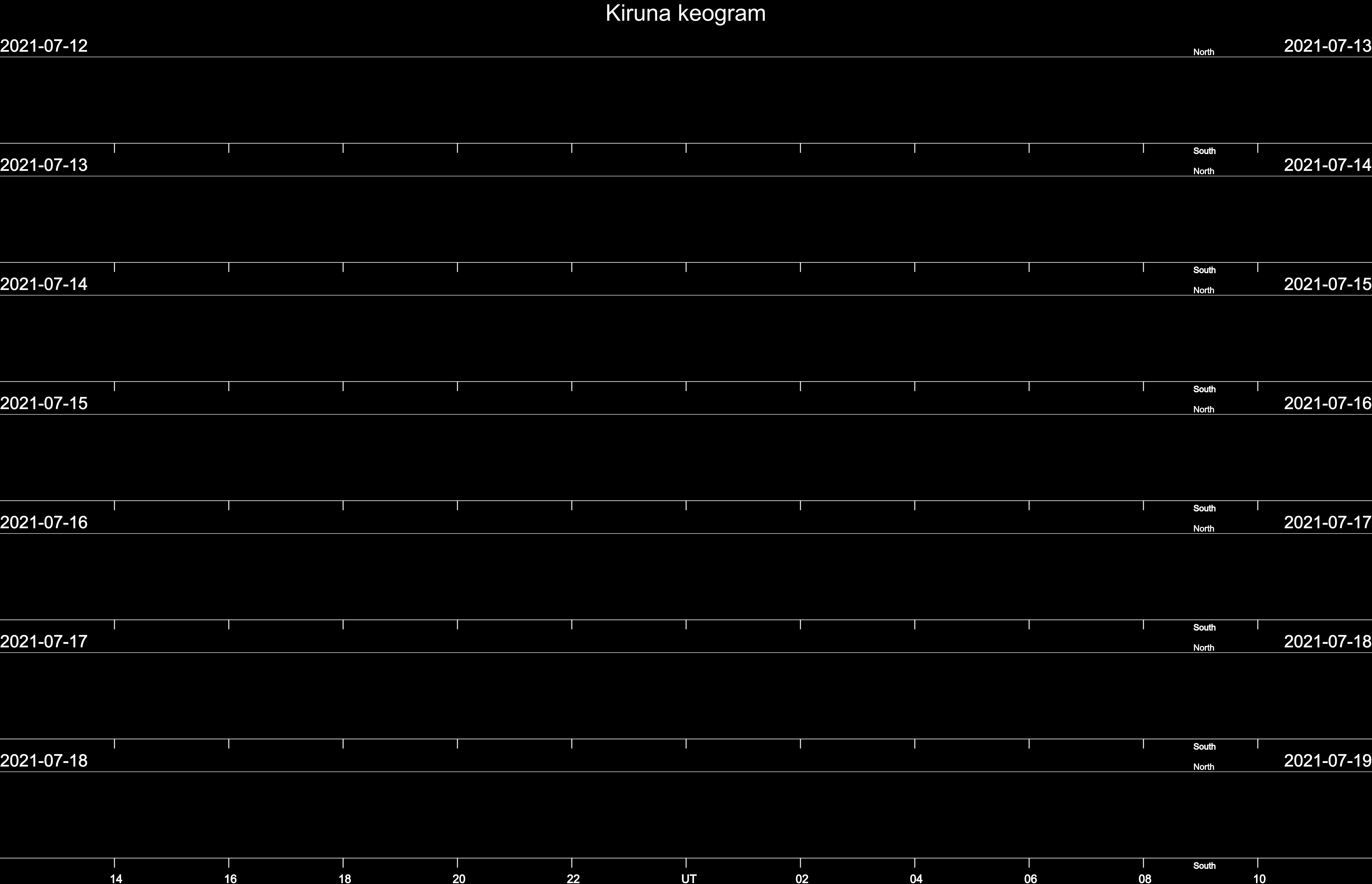Viewport: 1372px width, 884px height.
Task: Click the North label of the 2021-07-18 panel
Action: pos(1203,767)
